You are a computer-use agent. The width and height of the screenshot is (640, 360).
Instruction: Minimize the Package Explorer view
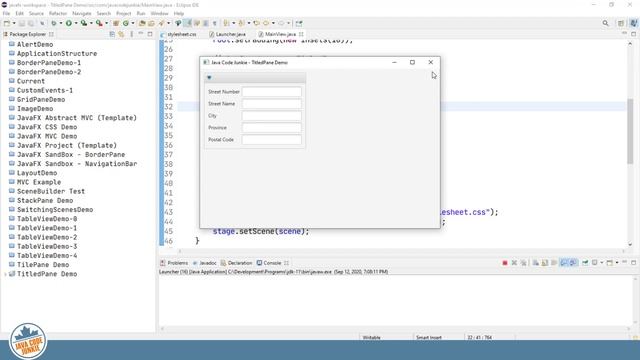[x=141, y=34]
